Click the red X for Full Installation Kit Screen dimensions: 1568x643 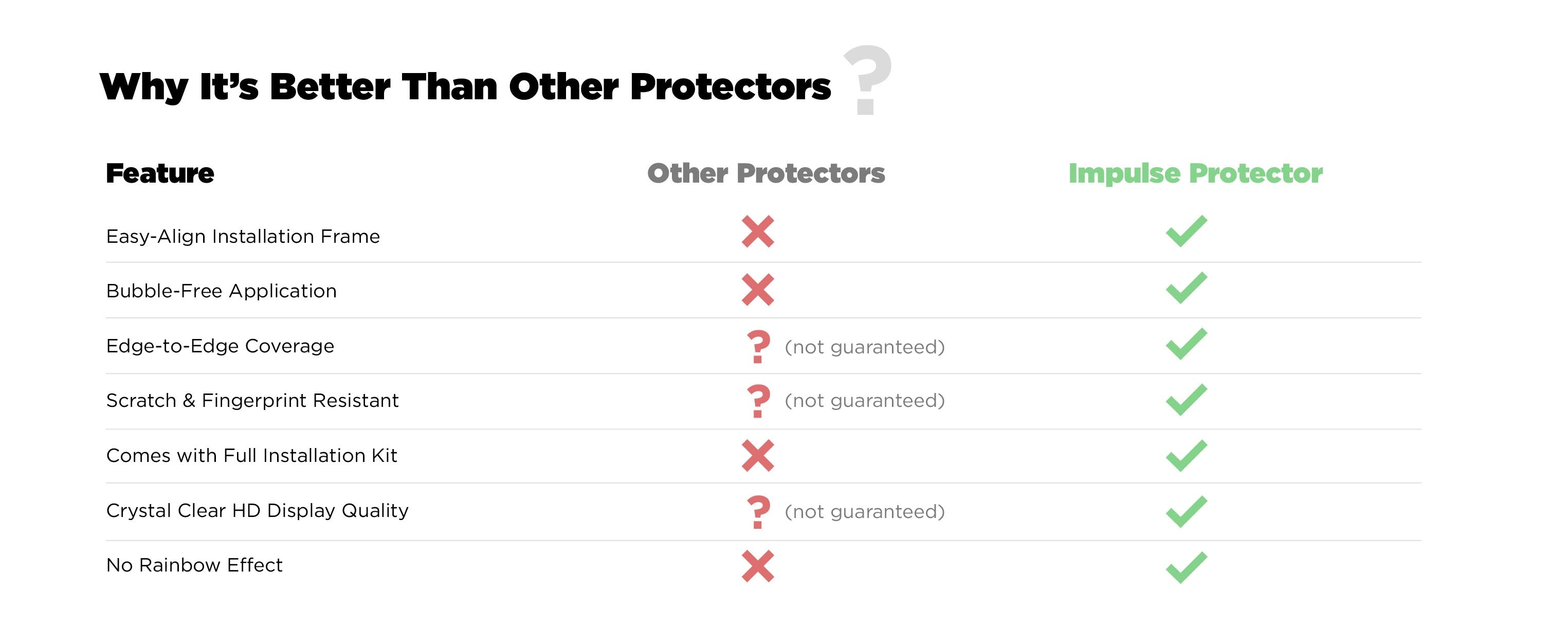(758, 455)
